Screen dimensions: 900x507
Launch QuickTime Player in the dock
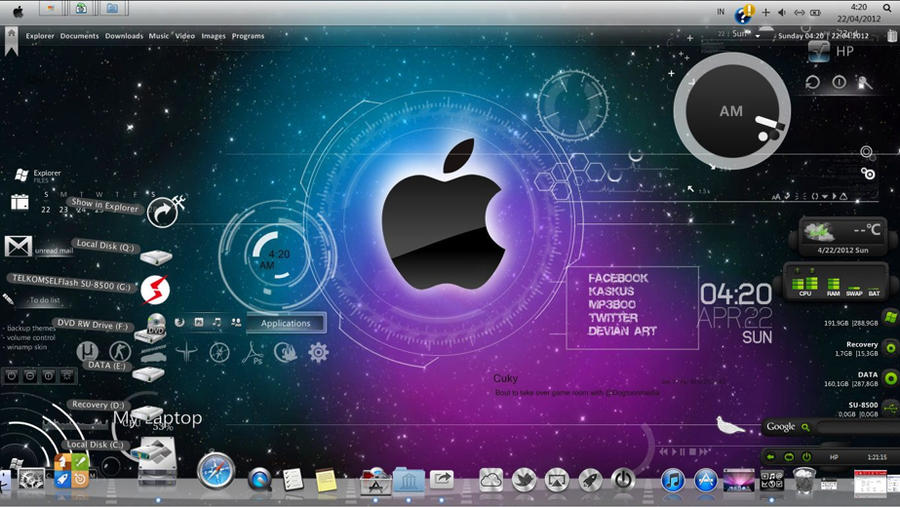click(259, 478)
